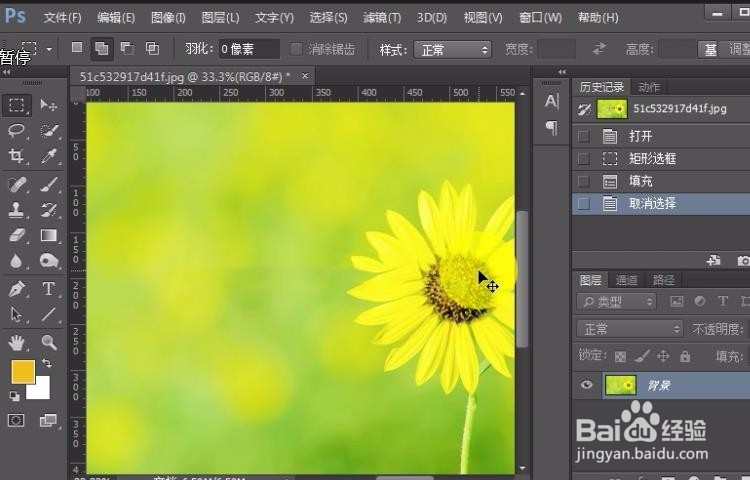Select the Blur tool
The height and width of the screenshot is (480, 750).
click(17, 261)
